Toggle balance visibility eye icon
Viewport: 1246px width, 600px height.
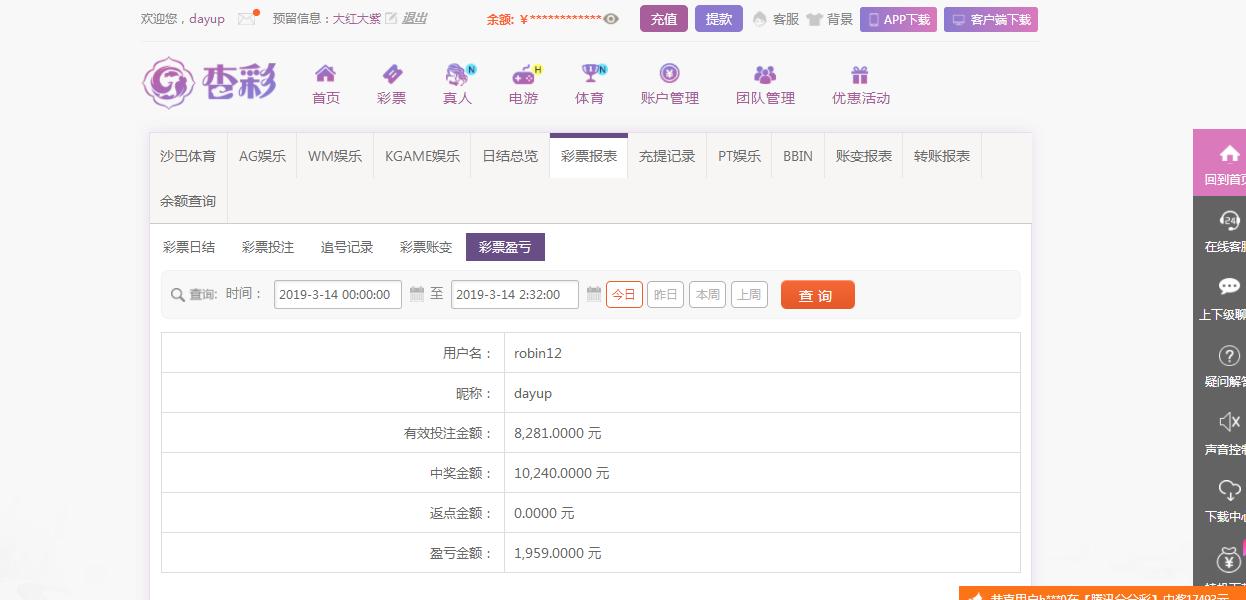pos(611,19)
